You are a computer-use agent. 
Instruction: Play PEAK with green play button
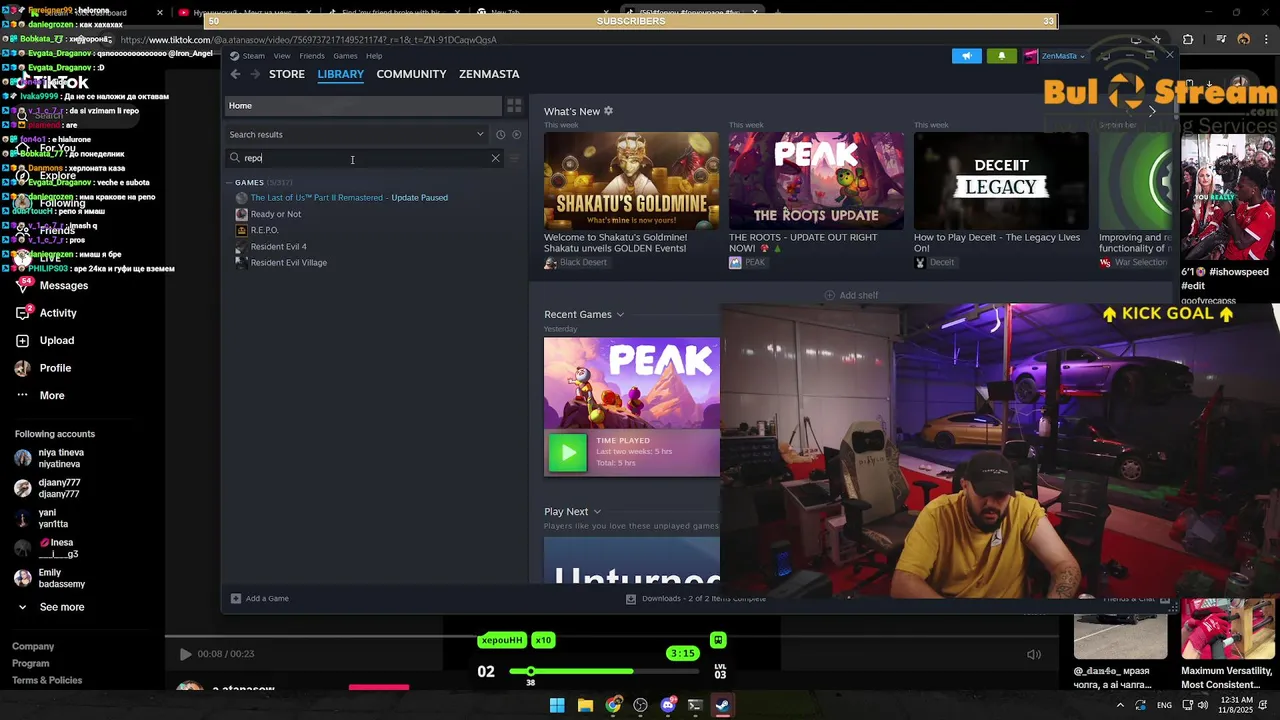click(x=568, y=452)
